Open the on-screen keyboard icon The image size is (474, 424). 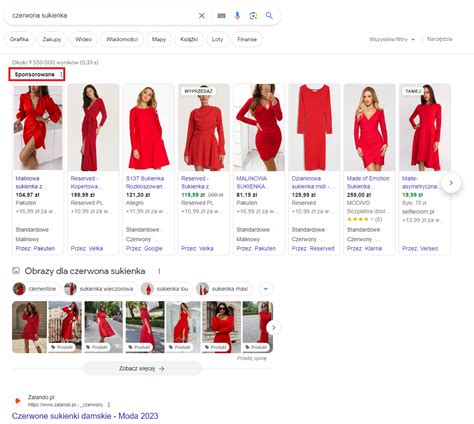point(222,16)
